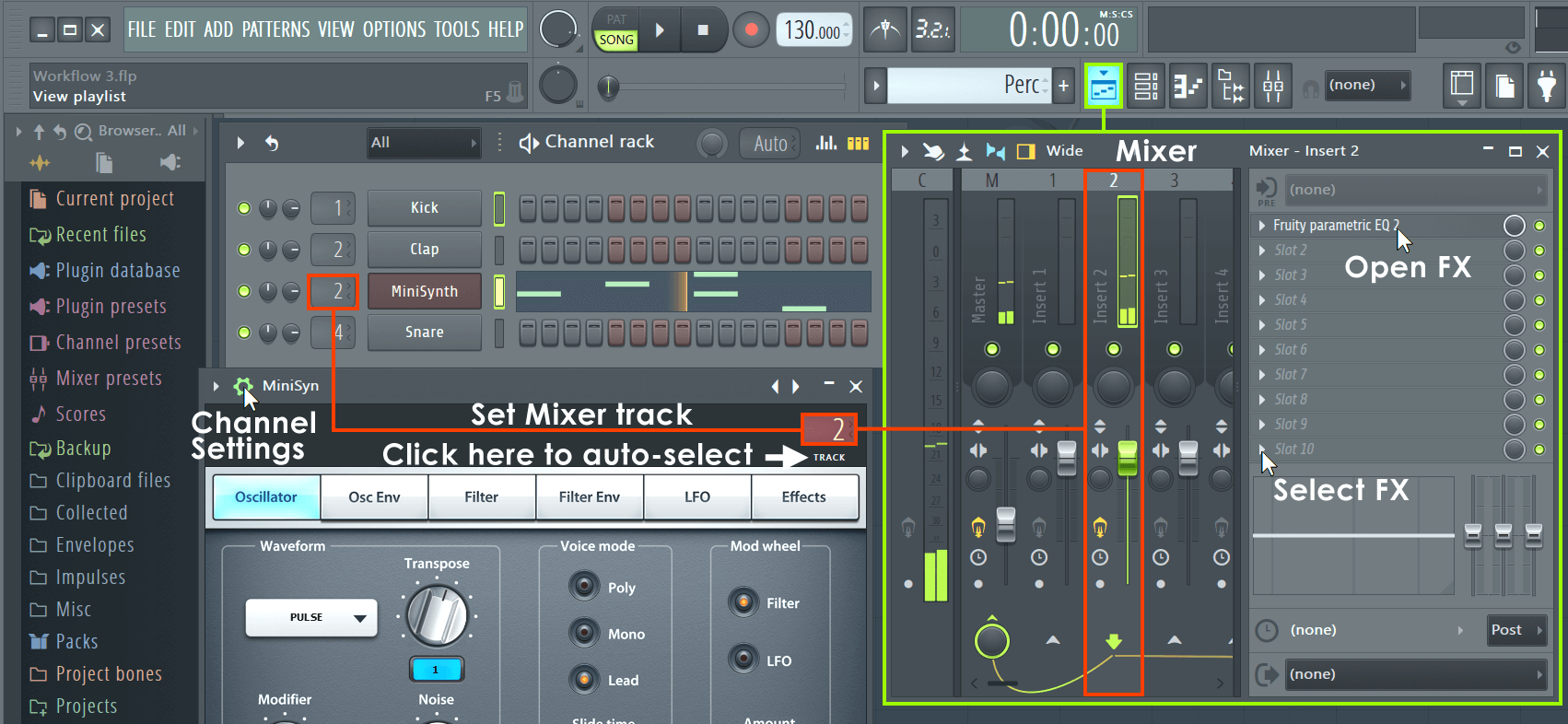Open the OPTIONS menu

[x=394, y=29]
